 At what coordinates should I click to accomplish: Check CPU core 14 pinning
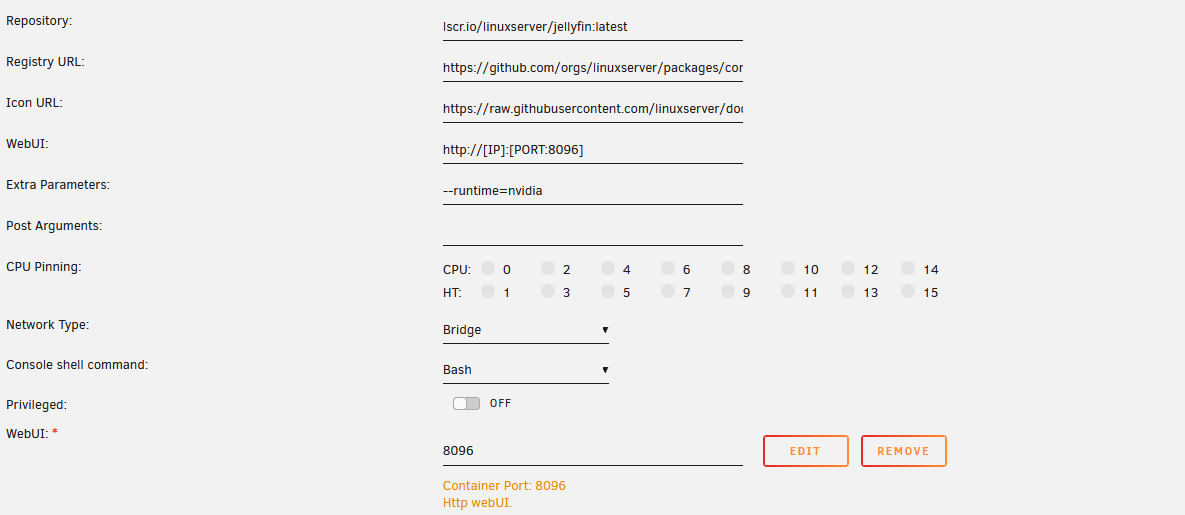pos(908,268)
